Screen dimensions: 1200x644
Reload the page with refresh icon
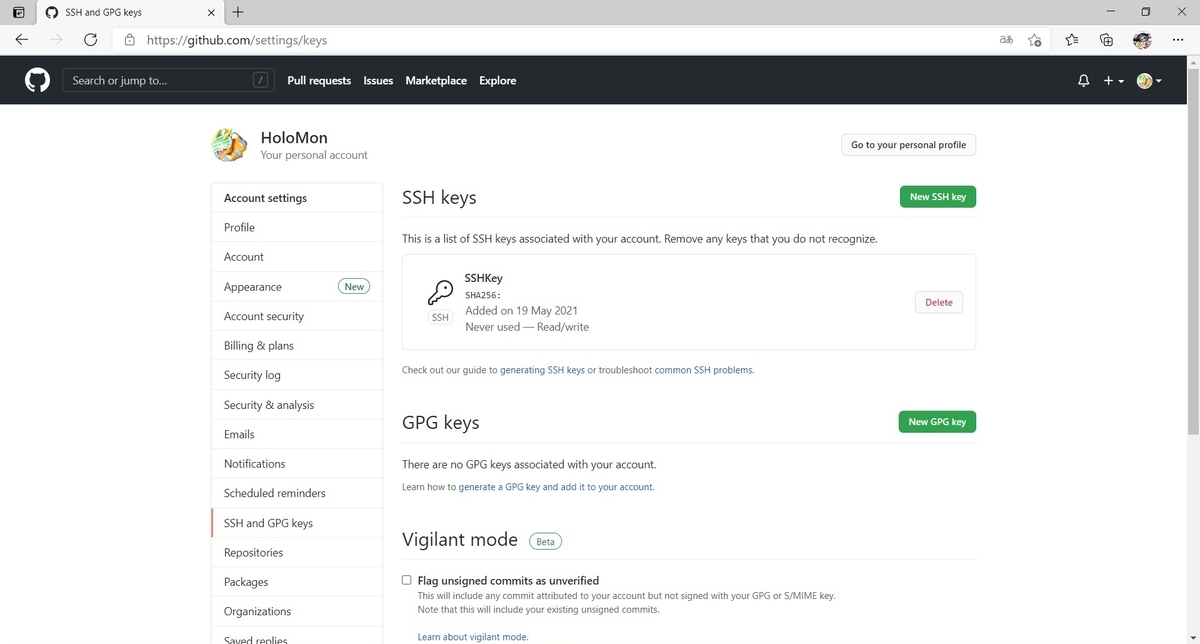[x=90, y=40]
